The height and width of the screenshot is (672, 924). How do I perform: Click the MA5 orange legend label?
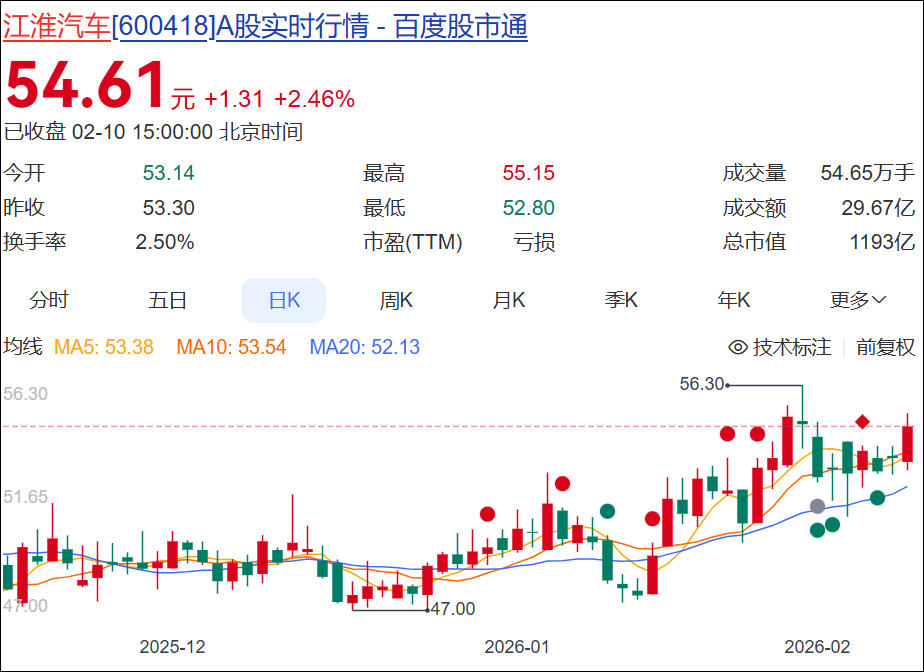(104, 347)
